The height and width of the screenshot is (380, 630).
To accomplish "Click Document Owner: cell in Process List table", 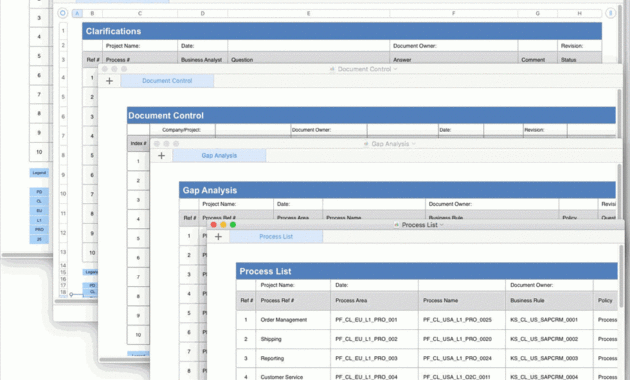I will click(549, 285).
